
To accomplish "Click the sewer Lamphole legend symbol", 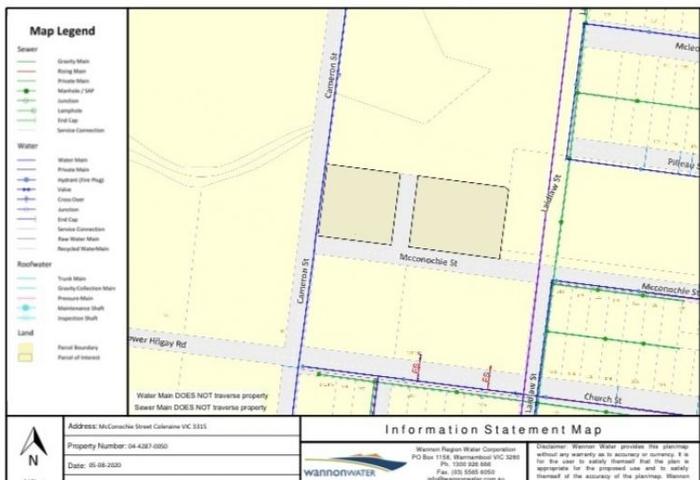I will 26,111.
